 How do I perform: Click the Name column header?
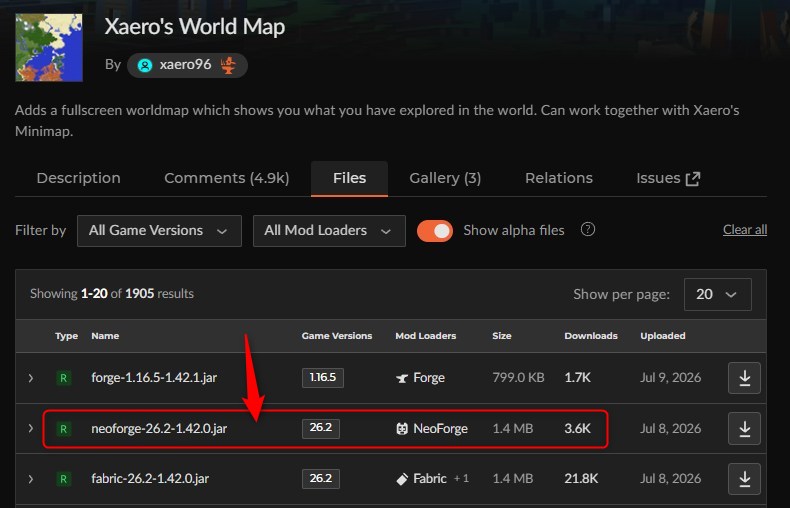(105, 336)
